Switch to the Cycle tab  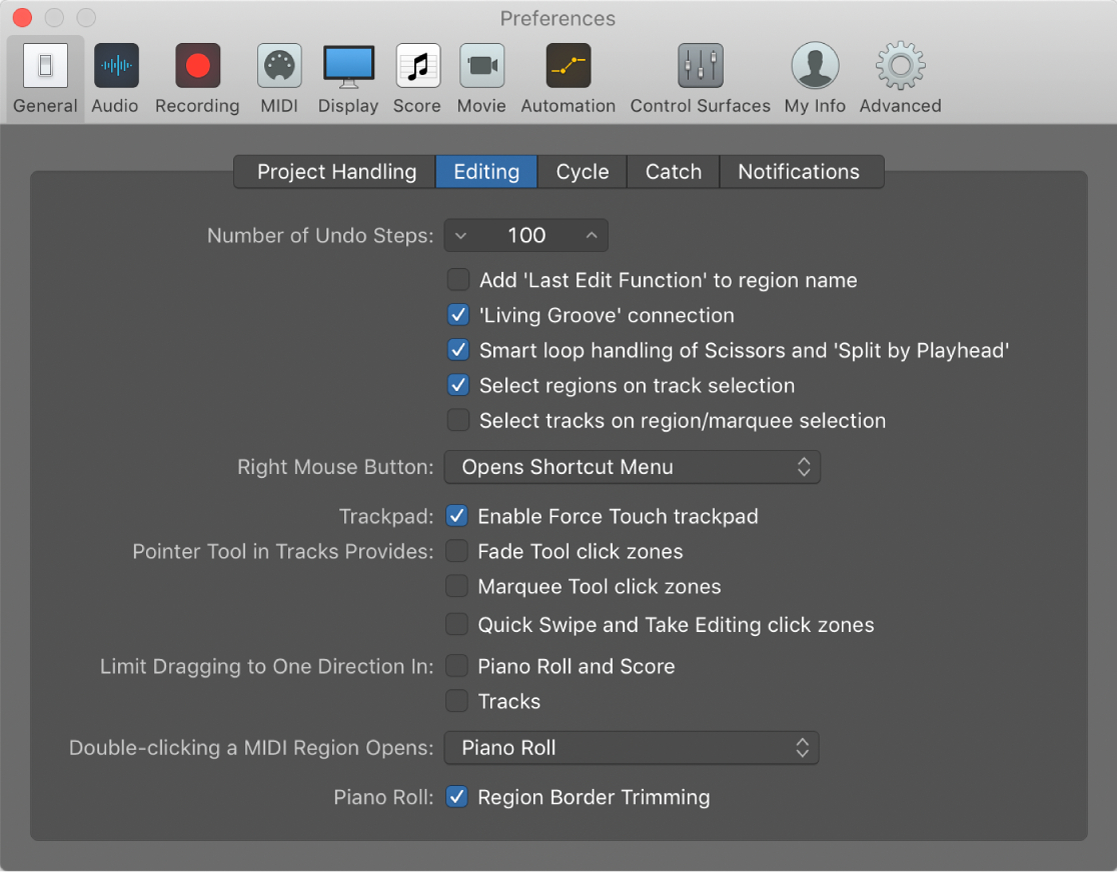[x=581, y=171]
